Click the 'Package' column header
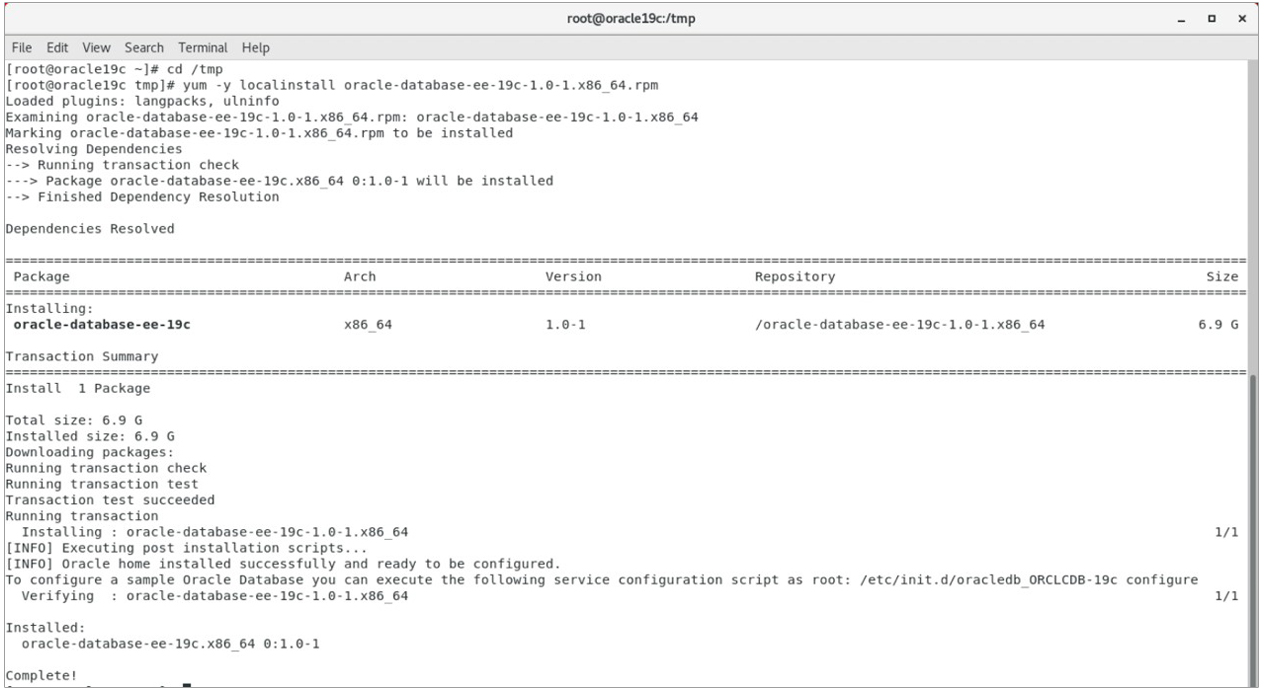 42,276
